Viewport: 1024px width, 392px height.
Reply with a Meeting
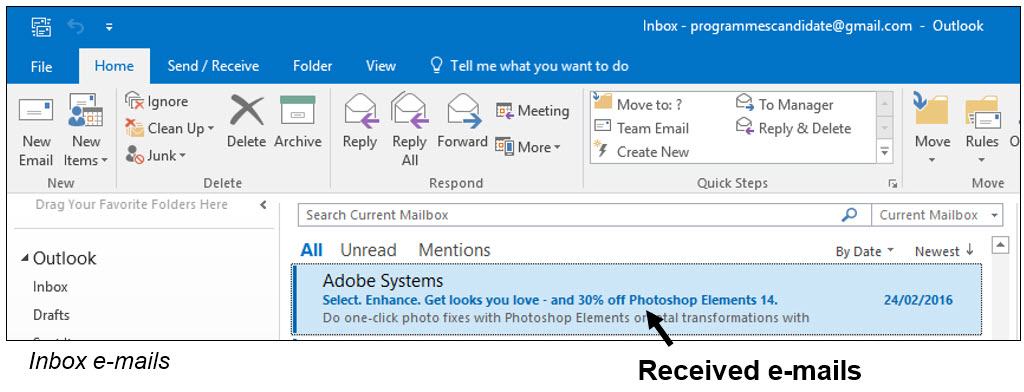tap(532, 111)
